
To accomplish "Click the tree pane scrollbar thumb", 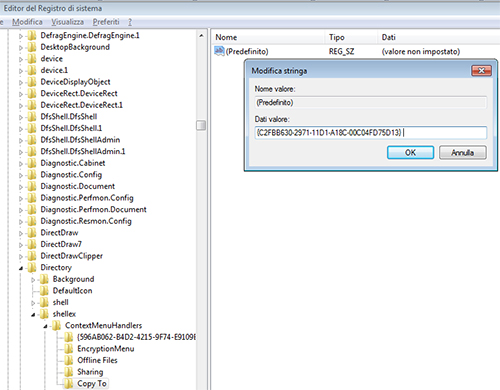I will (201, 125).
